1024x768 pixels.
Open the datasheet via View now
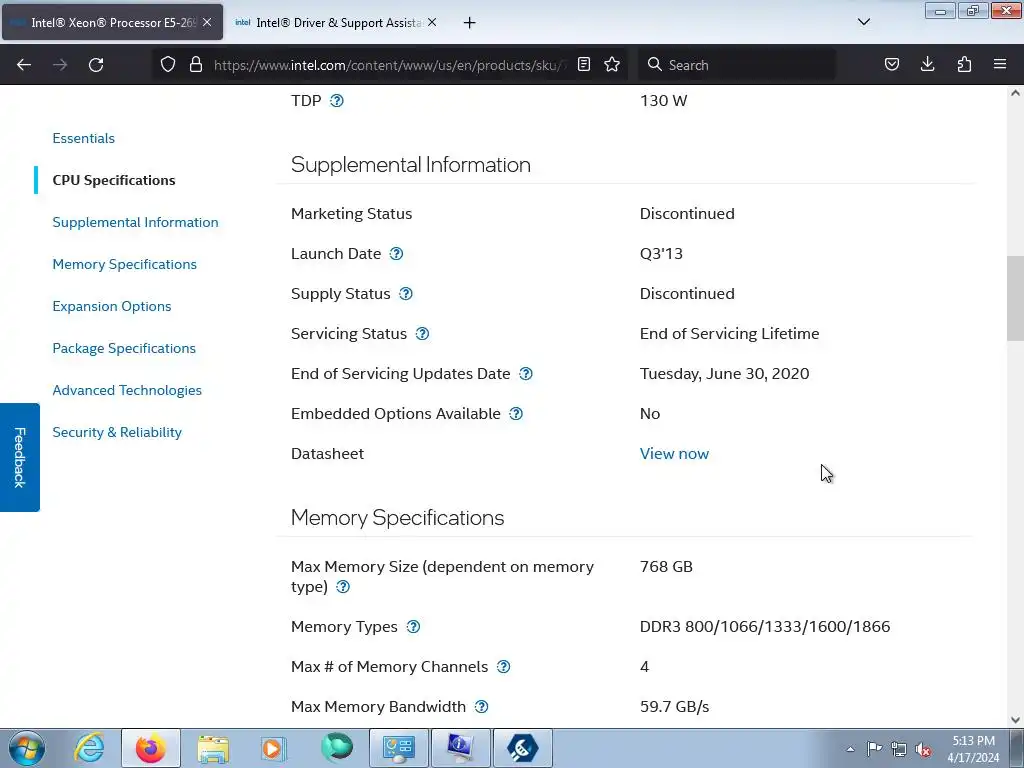click(x=674, y=454)
